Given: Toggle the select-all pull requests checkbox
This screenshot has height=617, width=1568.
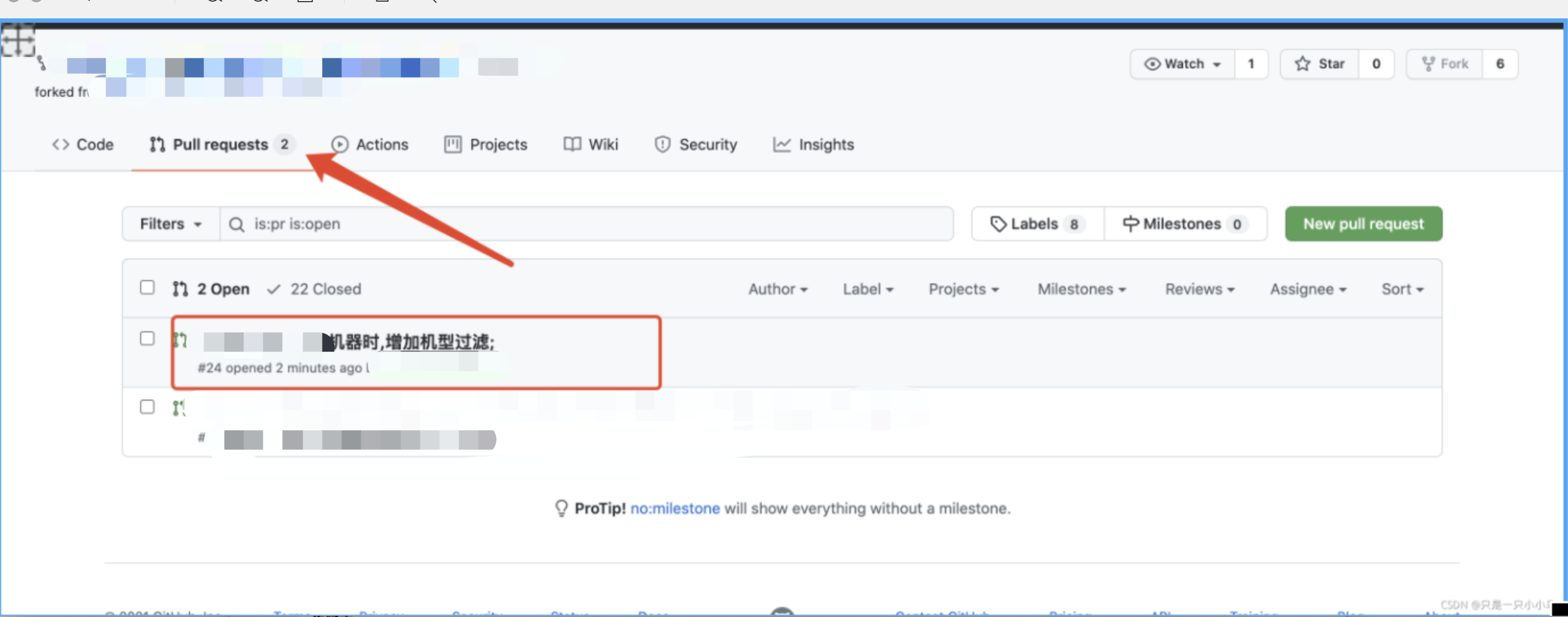Looking at the screenshot, I should 147,287.
